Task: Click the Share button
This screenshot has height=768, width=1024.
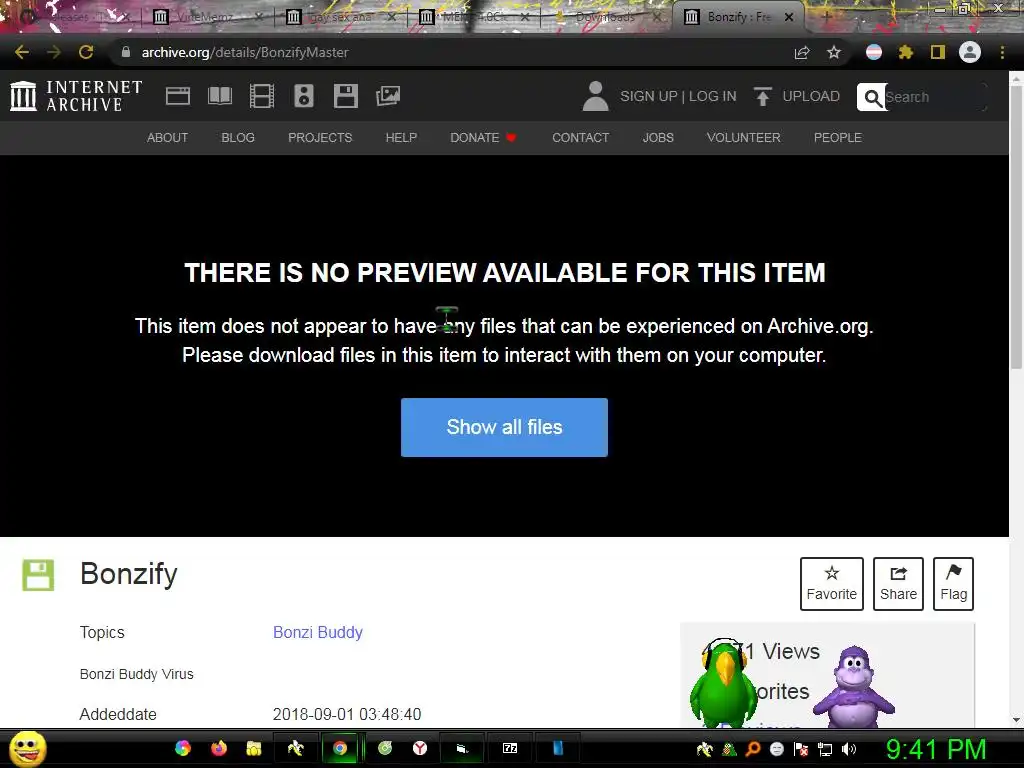Action: point(898,584)
